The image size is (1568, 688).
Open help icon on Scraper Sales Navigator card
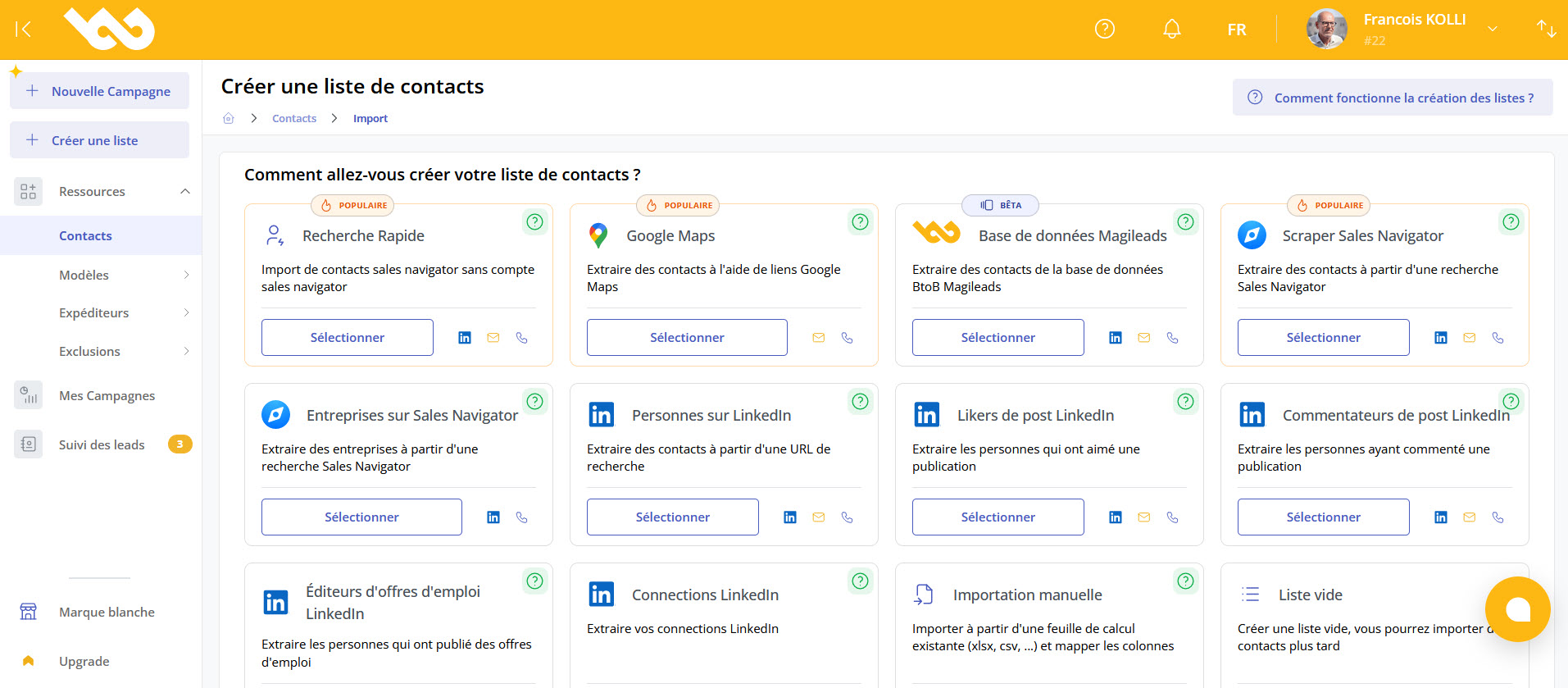1511,221
